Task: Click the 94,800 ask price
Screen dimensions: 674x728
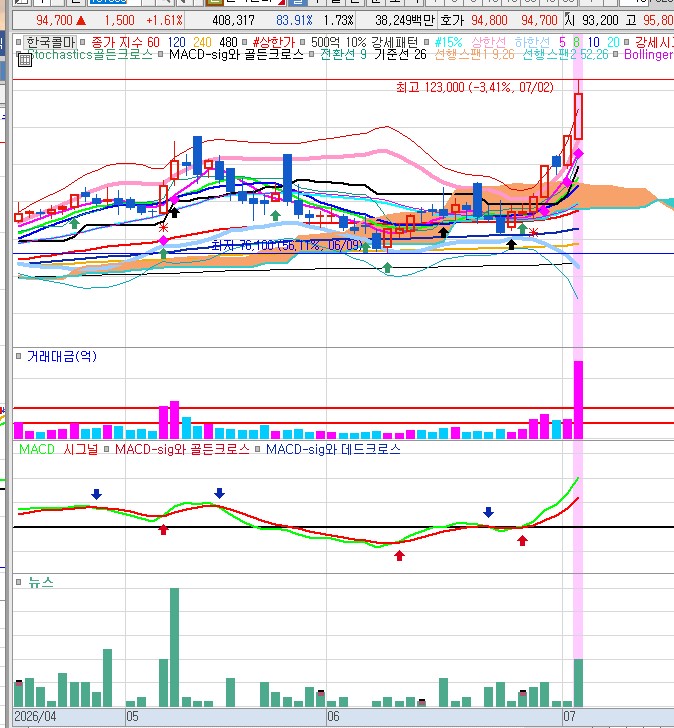Action: tap(489, 20)
